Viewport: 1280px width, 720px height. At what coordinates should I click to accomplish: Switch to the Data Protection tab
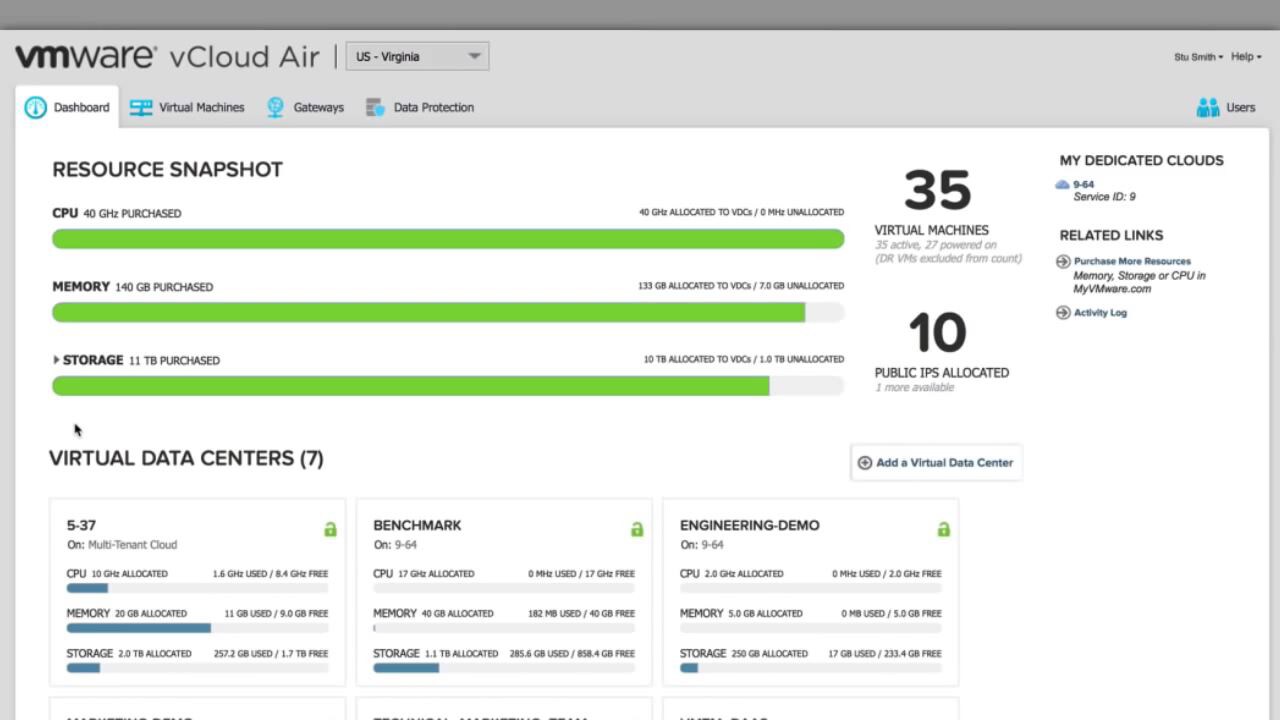click(x=420, y=107)
